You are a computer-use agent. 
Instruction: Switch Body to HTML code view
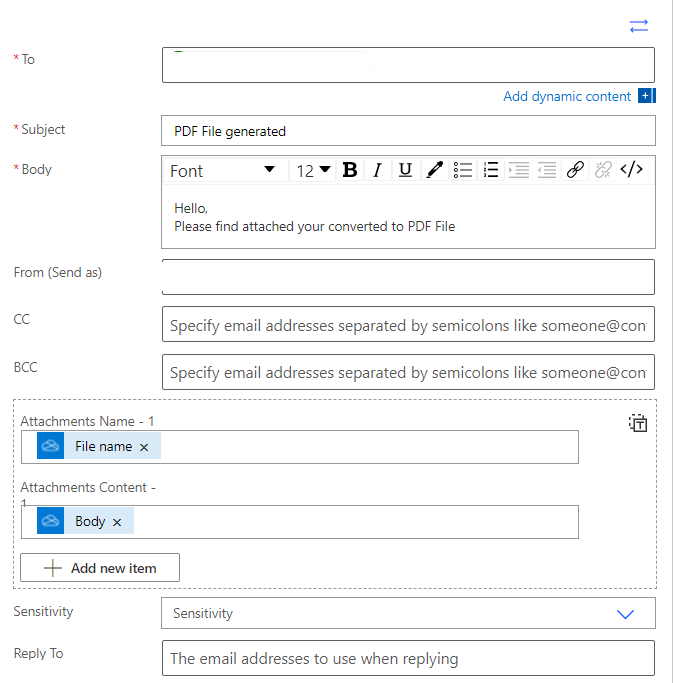coord(631,170)
